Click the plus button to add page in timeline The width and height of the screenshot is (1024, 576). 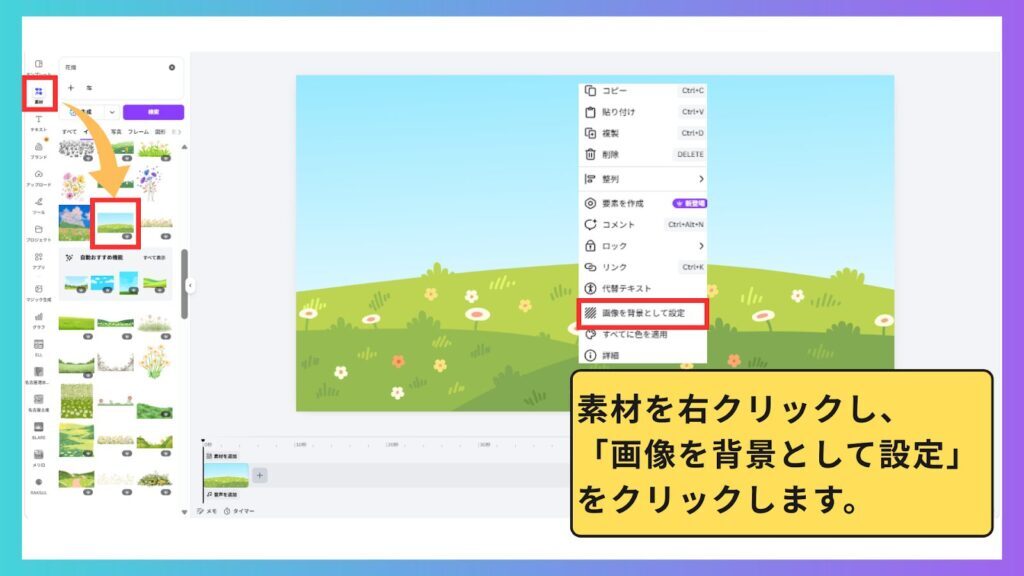pos(259,475)
